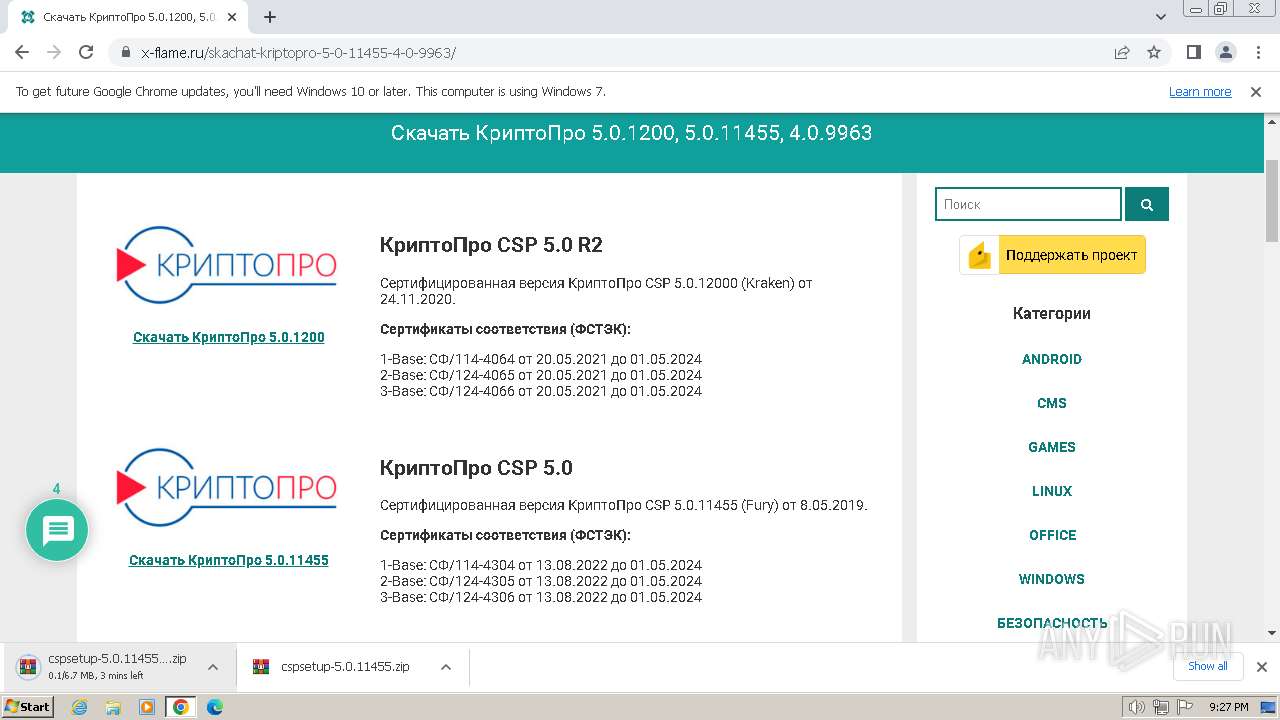Reload the x-flame.ru page

86,52
